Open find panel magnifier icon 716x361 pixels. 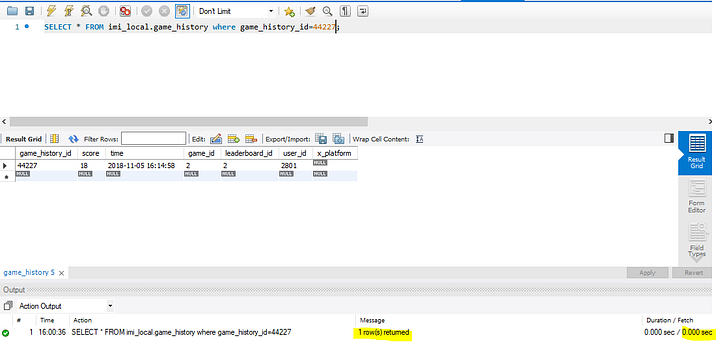(x=327, y=11)
